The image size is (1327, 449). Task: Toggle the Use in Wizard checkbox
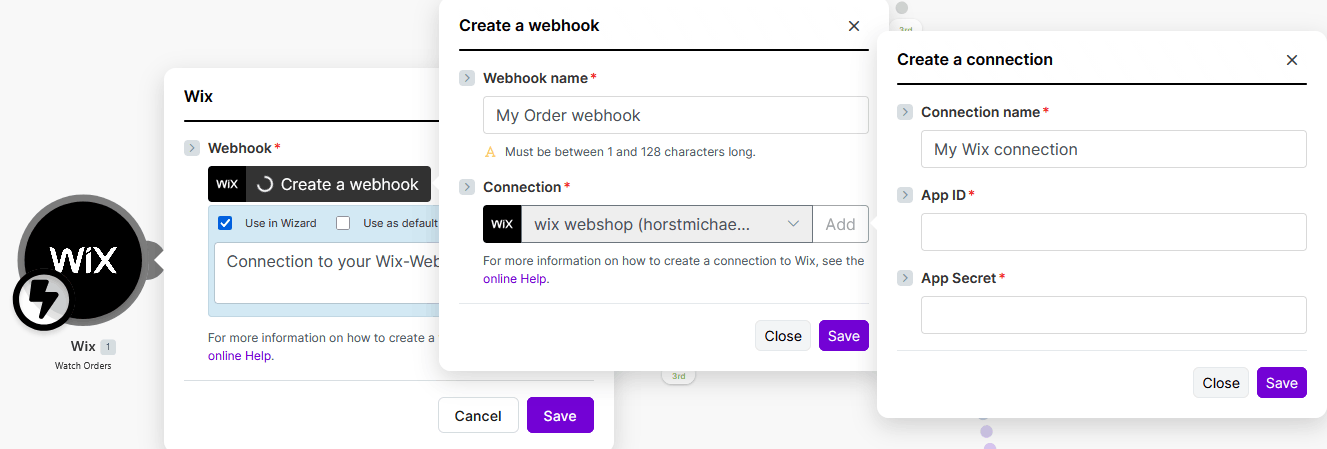(225, 223)
